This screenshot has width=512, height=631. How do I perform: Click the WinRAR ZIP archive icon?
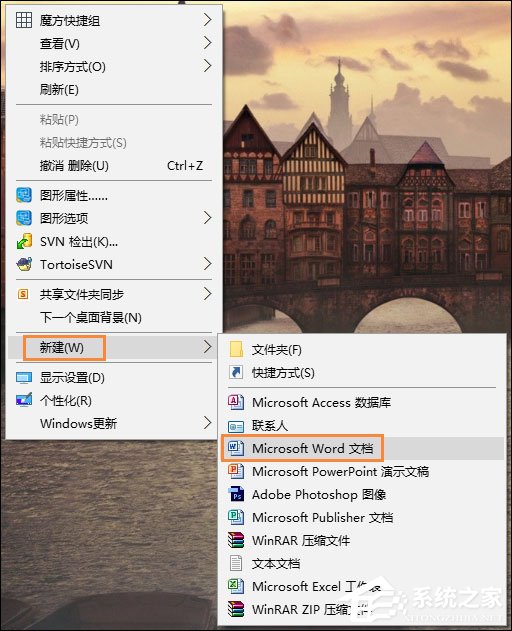(x=236, y=609)
